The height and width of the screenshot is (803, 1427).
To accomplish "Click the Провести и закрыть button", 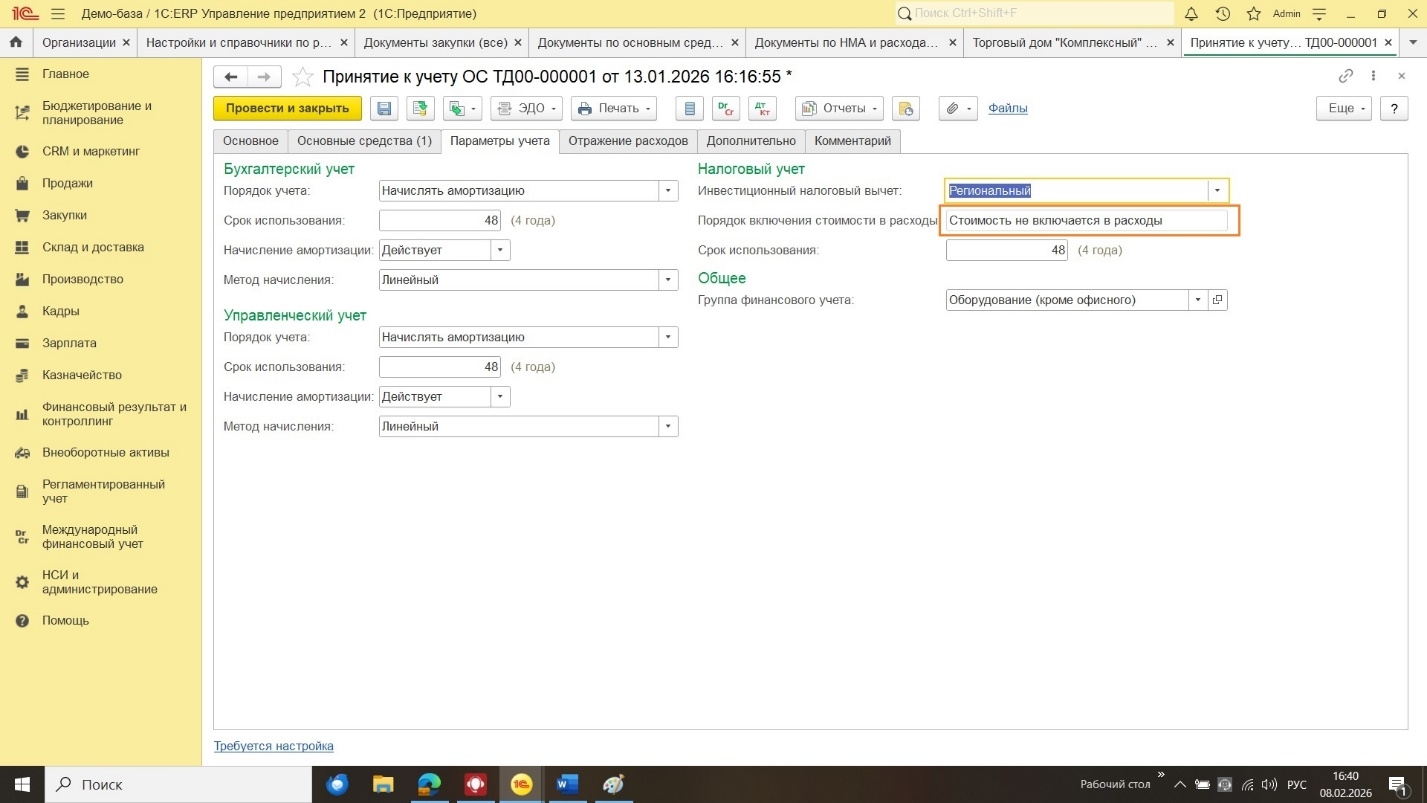I will 287,108.
